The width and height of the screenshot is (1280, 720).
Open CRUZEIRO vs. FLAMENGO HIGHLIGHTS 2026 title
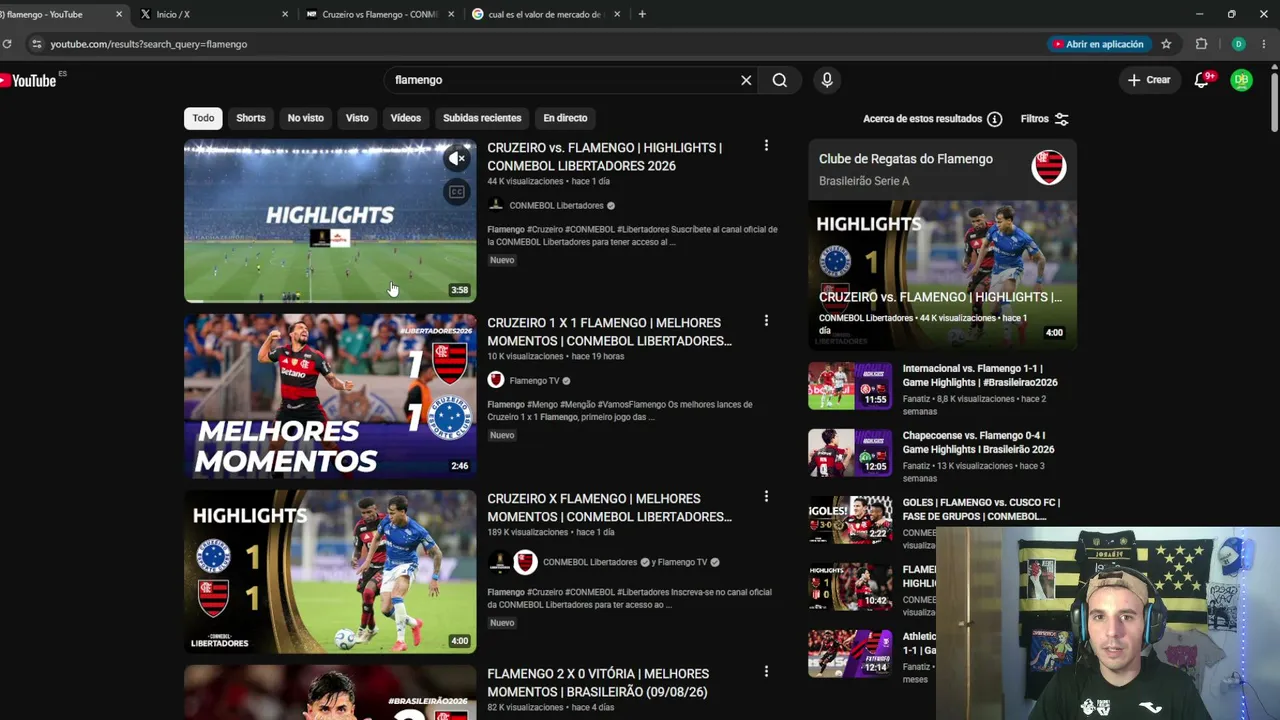(x=604, y=157)
